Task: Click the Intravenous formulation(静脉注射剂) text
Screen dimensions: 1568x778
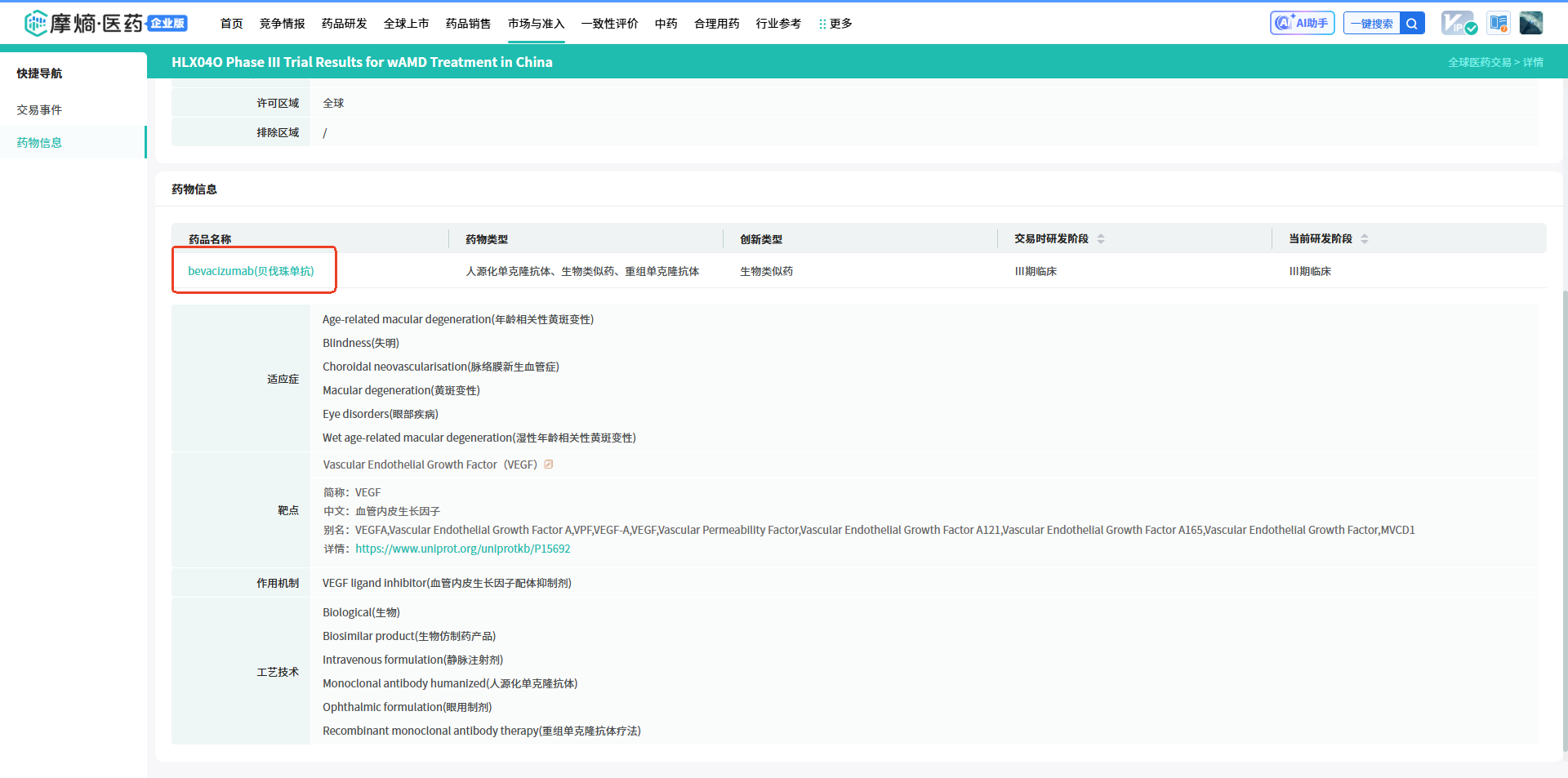Action: (x=412, y=660)
